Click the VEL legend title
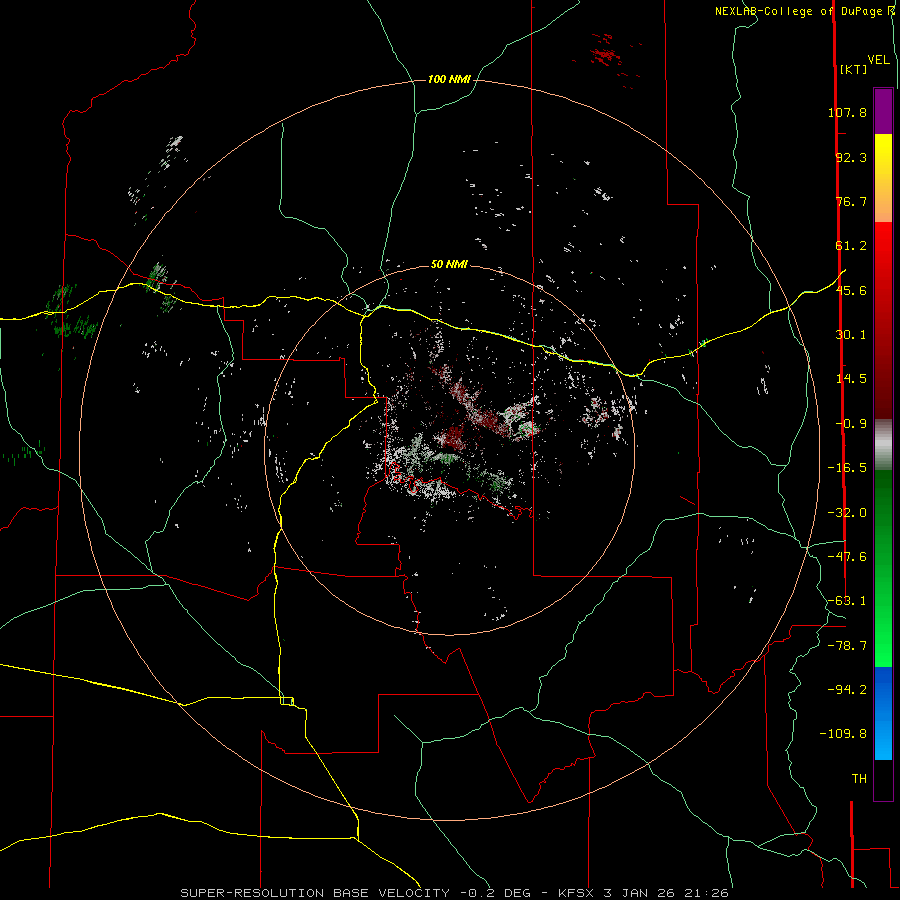The image size is (900, 900). (879, 60)
